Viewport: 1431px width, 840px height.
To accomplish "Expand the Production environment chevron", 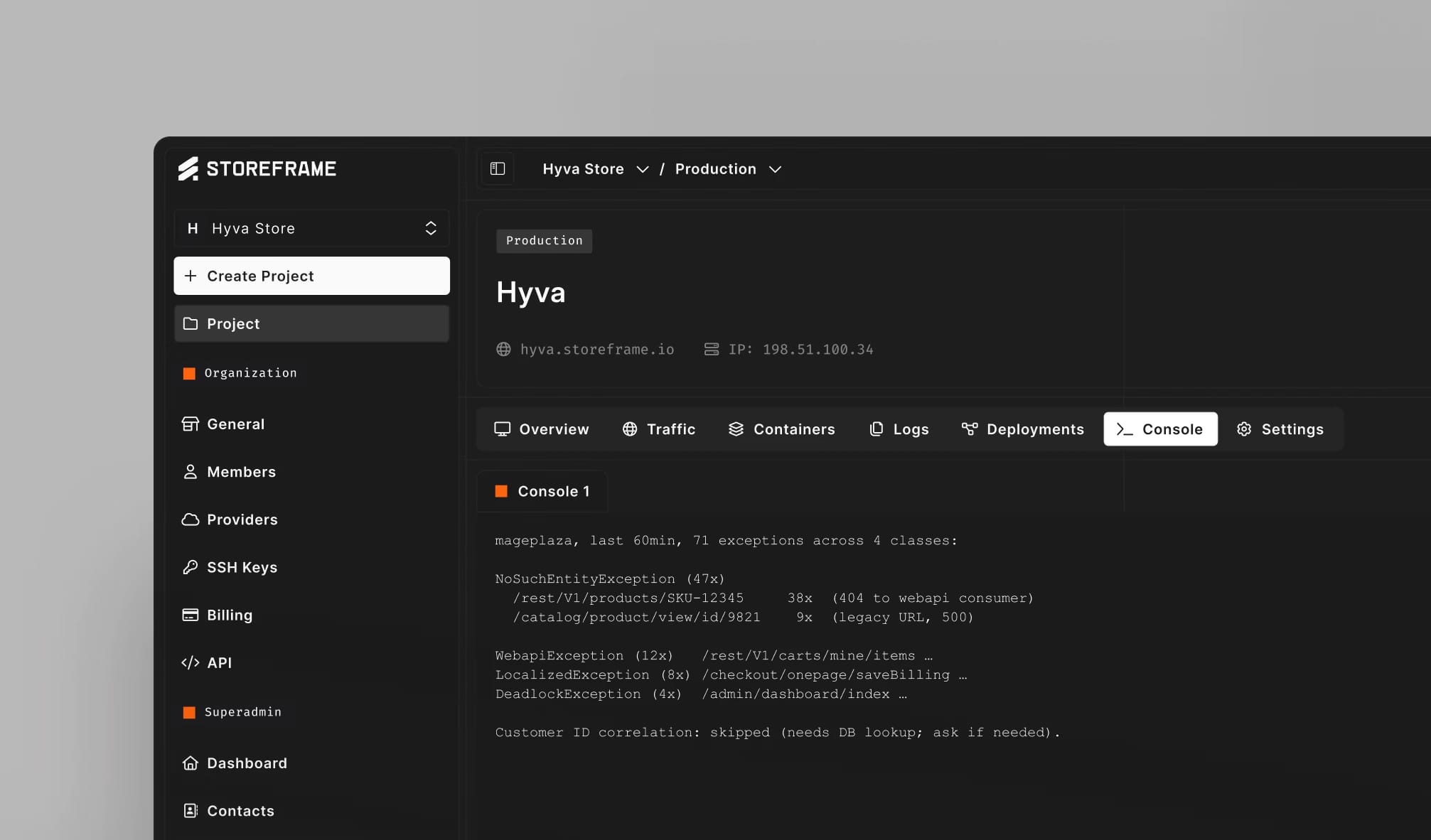I will pos(775,169).
